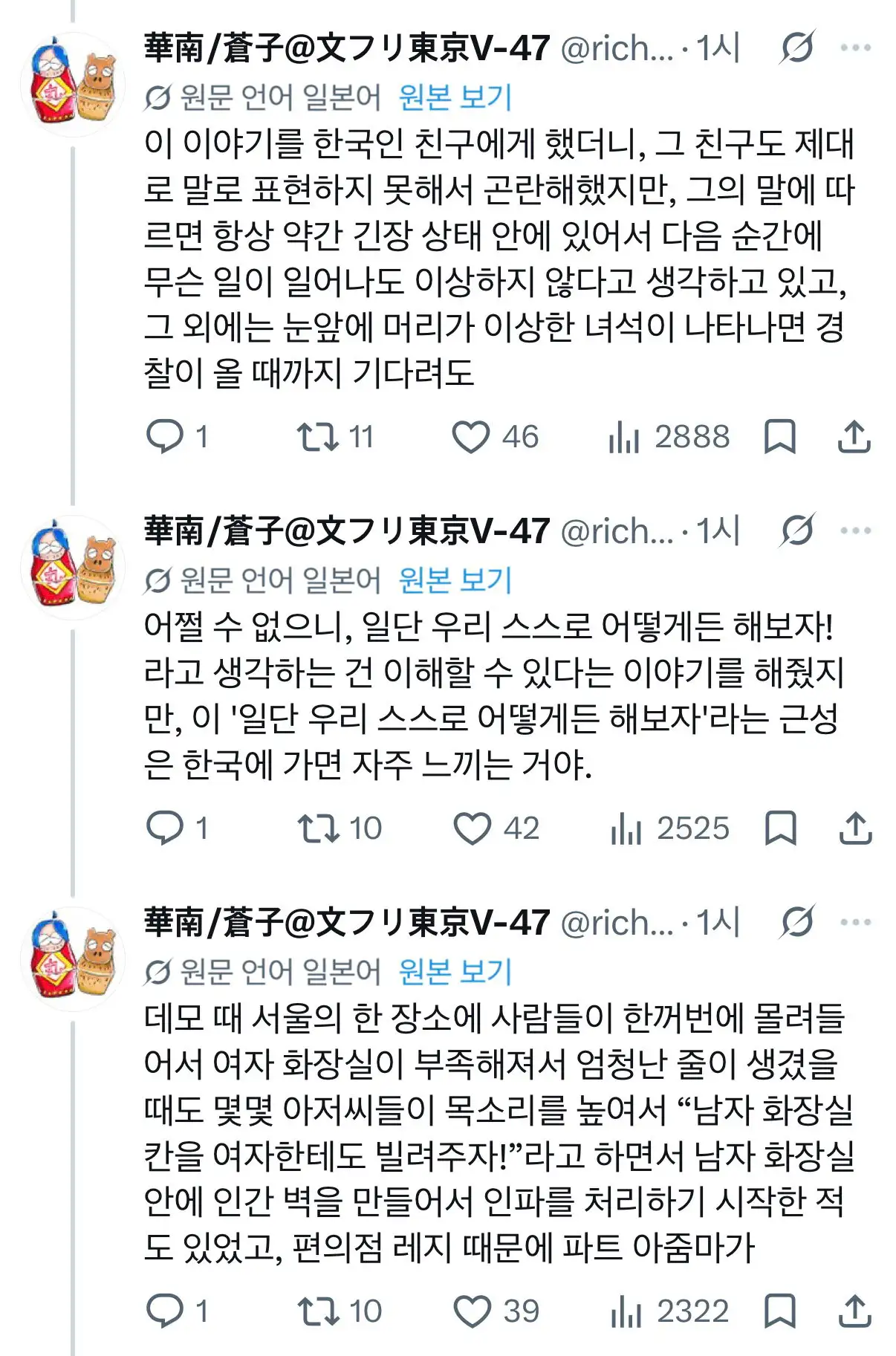Like the second tweet with 42 likes
This screenshot has width=896, height=1356.
point(496,828)
